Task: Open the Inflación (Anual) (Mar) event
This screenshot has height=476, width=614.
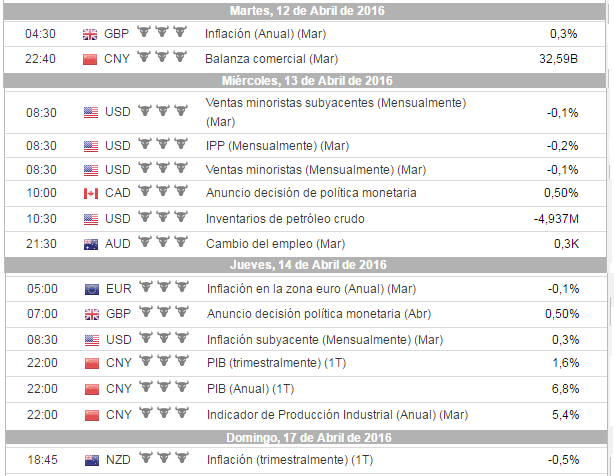Action: (265, 34)
